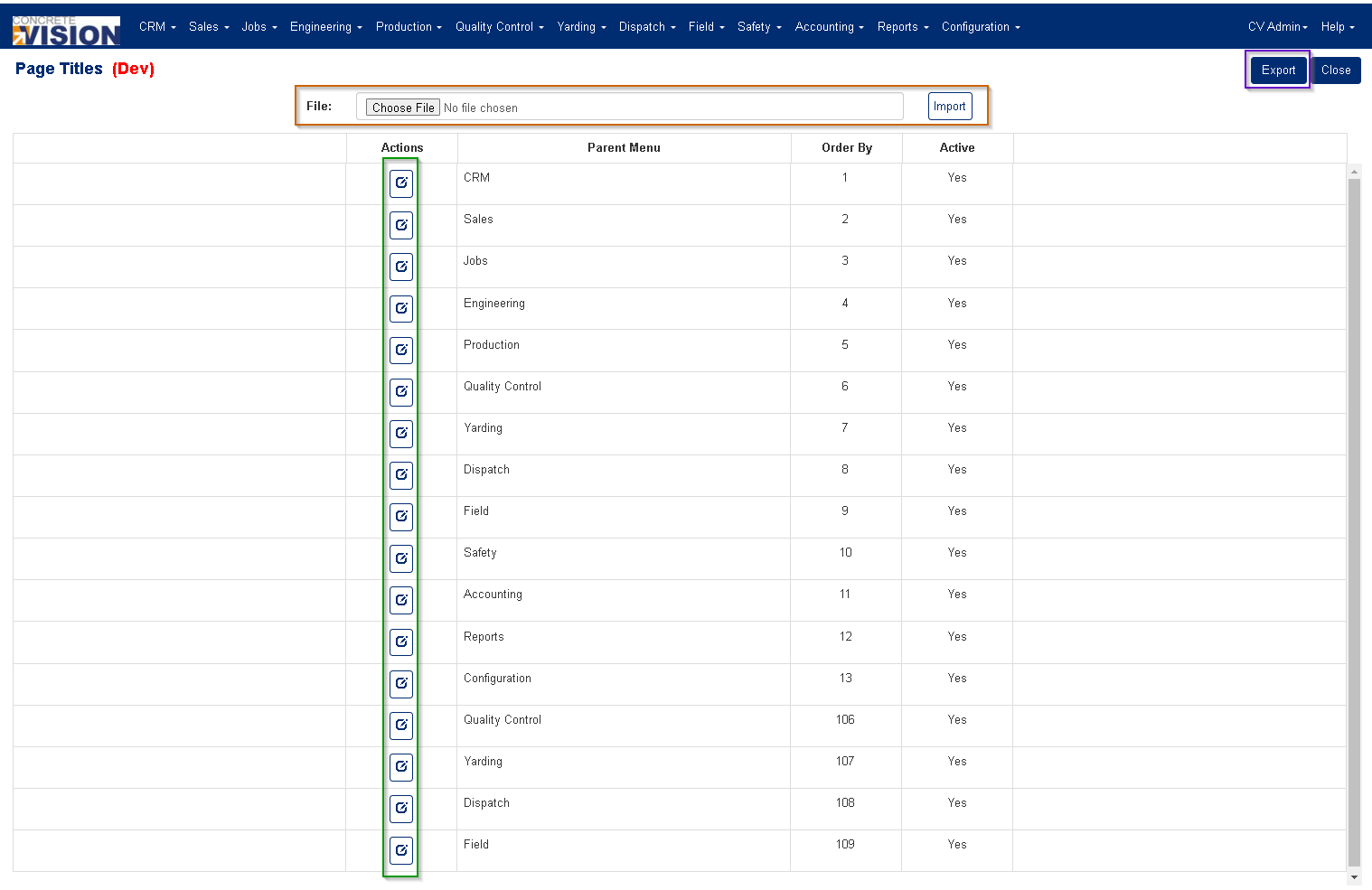Click the Active column header
Image resolution: width=1372 pixels, height=890 pixels.
[957, 148]
